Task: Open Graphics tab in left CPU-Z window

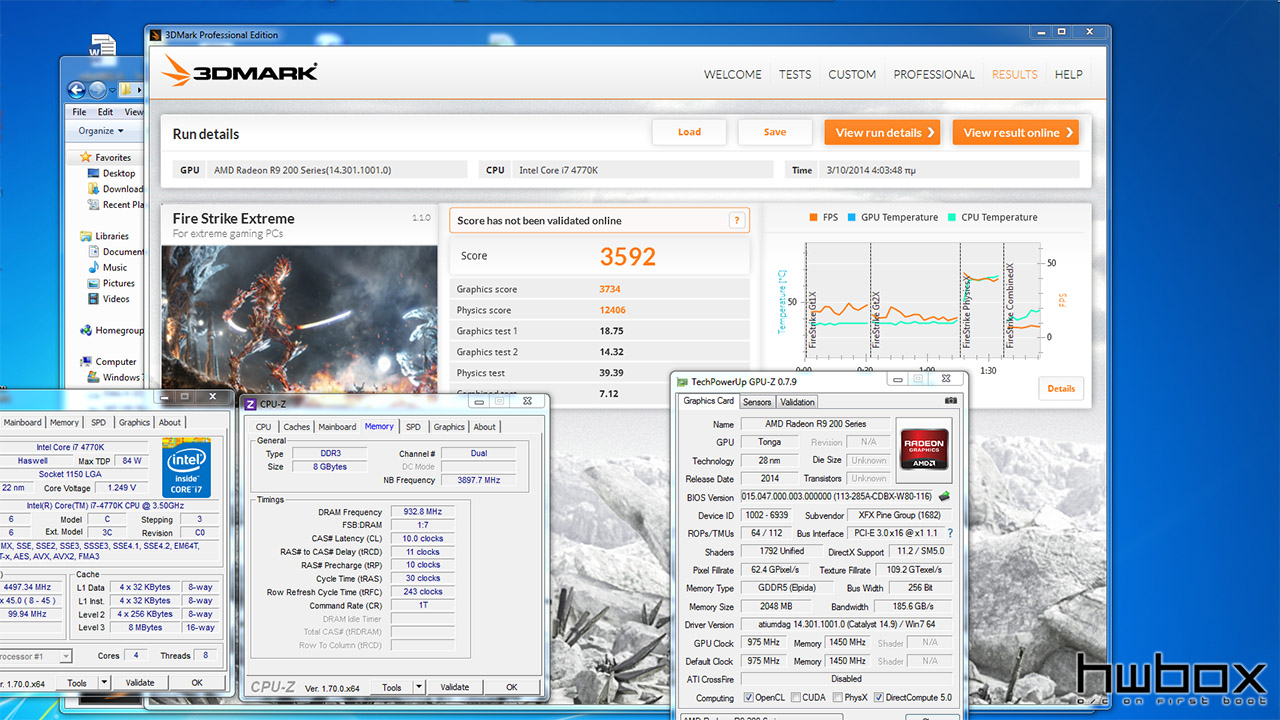Action: click(x=134, y=423)
